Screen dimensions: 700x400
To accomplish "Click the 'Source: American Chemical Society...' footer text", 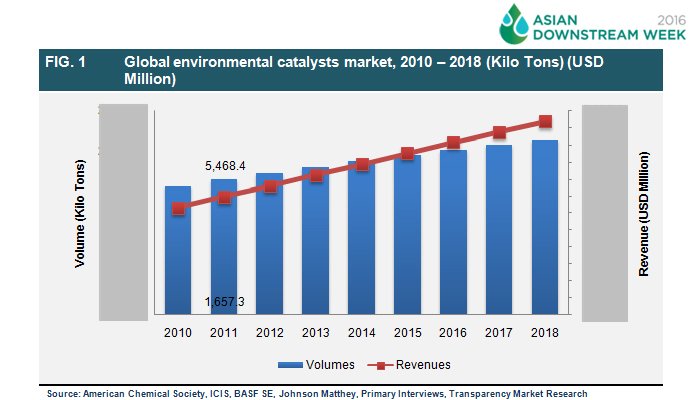I will [x=317, y=394].
